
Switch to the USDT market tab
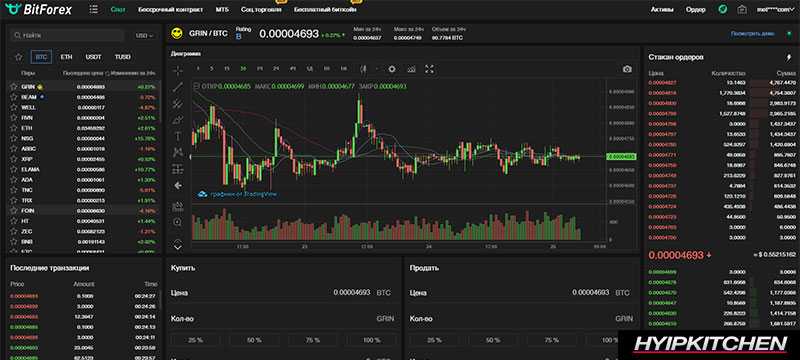[x=93, y=57]
